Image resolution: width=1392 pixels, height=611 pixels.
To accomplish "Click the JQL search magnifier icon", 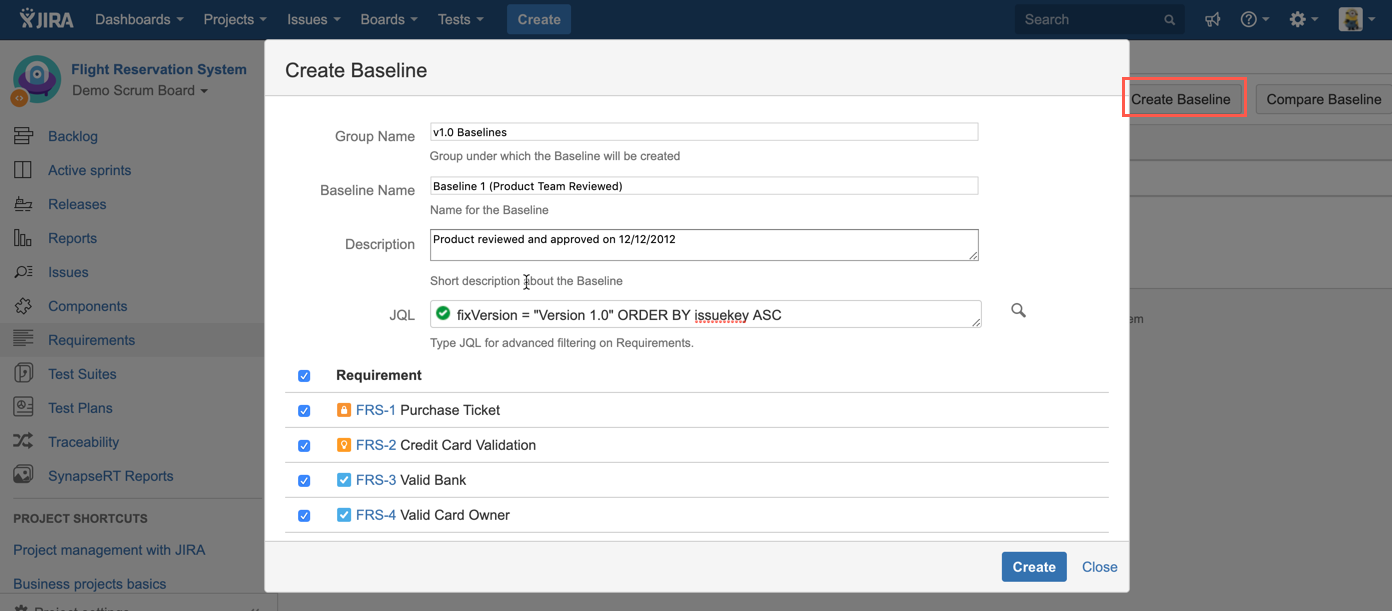I will [x=1018, y=311].
